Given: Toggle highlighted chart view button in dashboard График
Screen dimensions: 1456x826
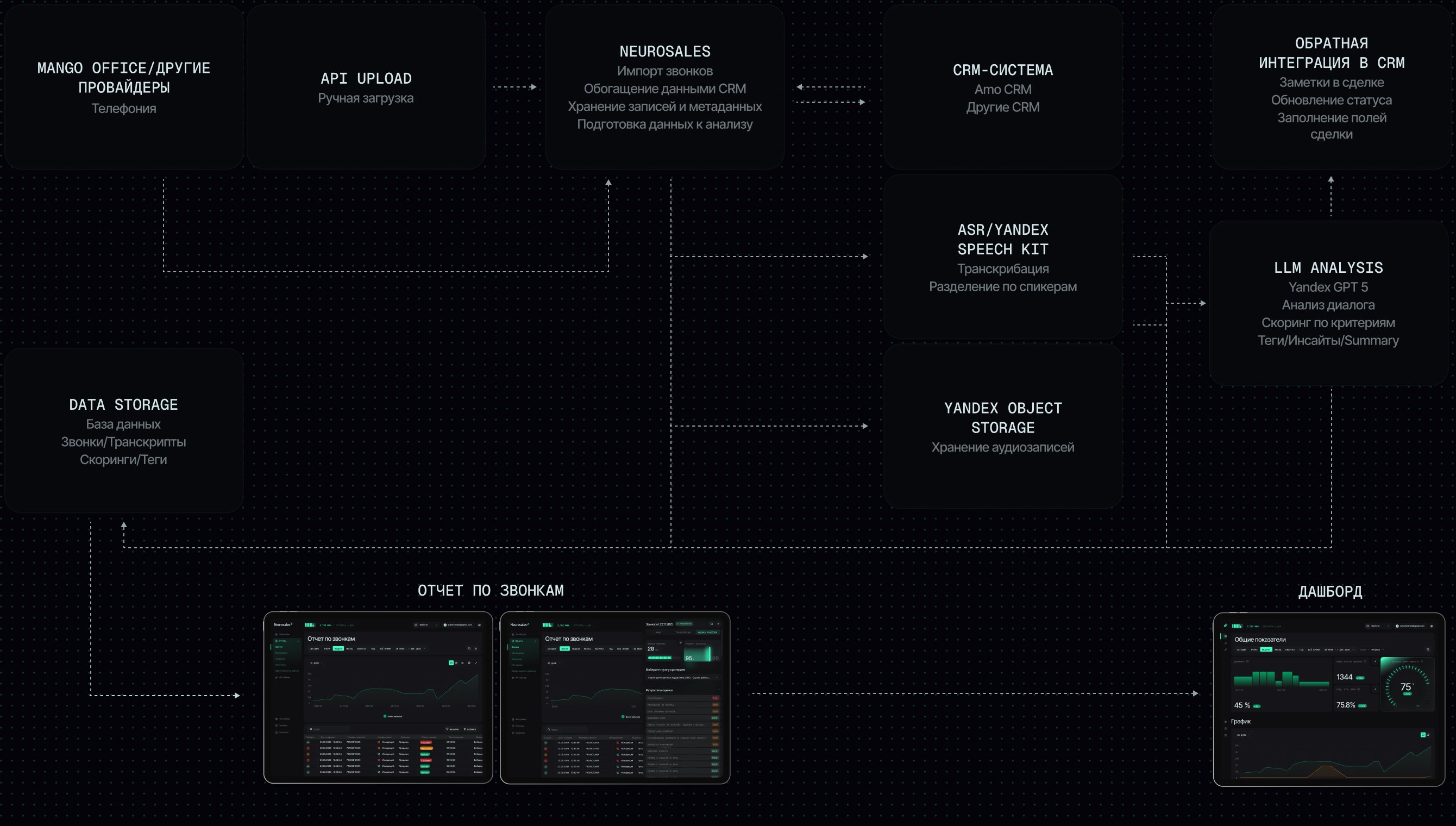Looking at the screenshot, I should tap(1423, 735).
